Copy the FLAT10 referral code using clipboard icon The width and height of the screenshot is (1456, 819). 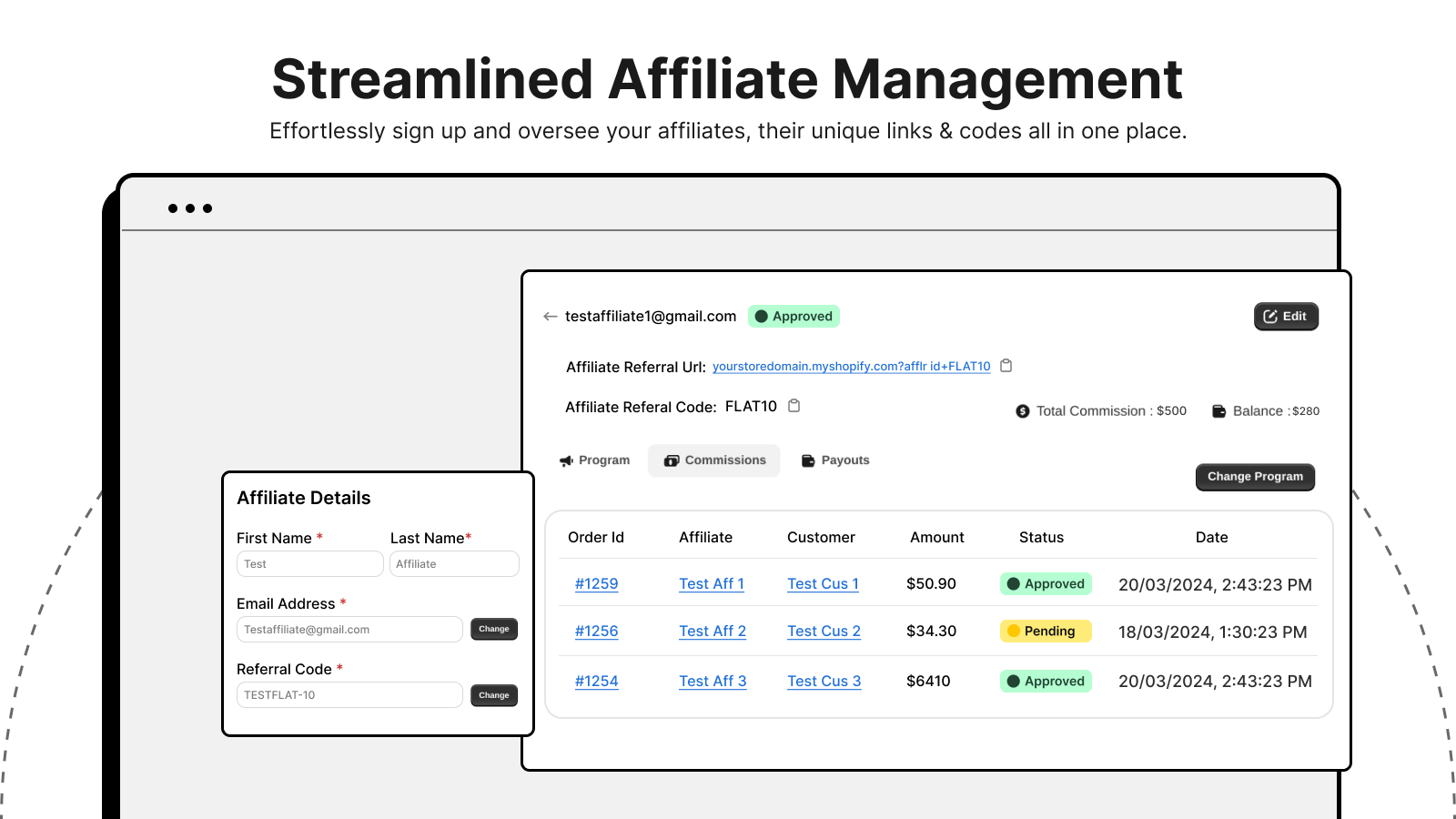(x=794, y=405)
